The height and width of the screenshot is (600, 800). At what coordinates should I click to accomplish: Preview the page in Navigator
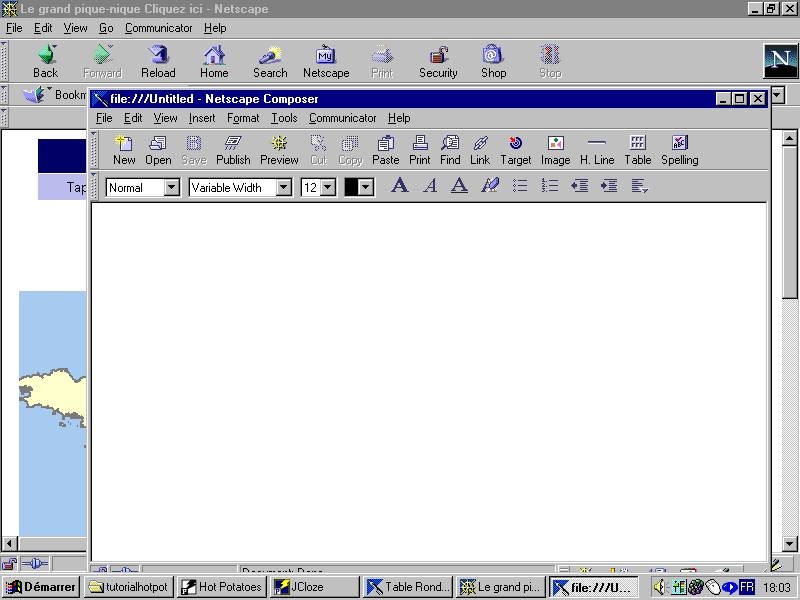click(x=279, y=151)
